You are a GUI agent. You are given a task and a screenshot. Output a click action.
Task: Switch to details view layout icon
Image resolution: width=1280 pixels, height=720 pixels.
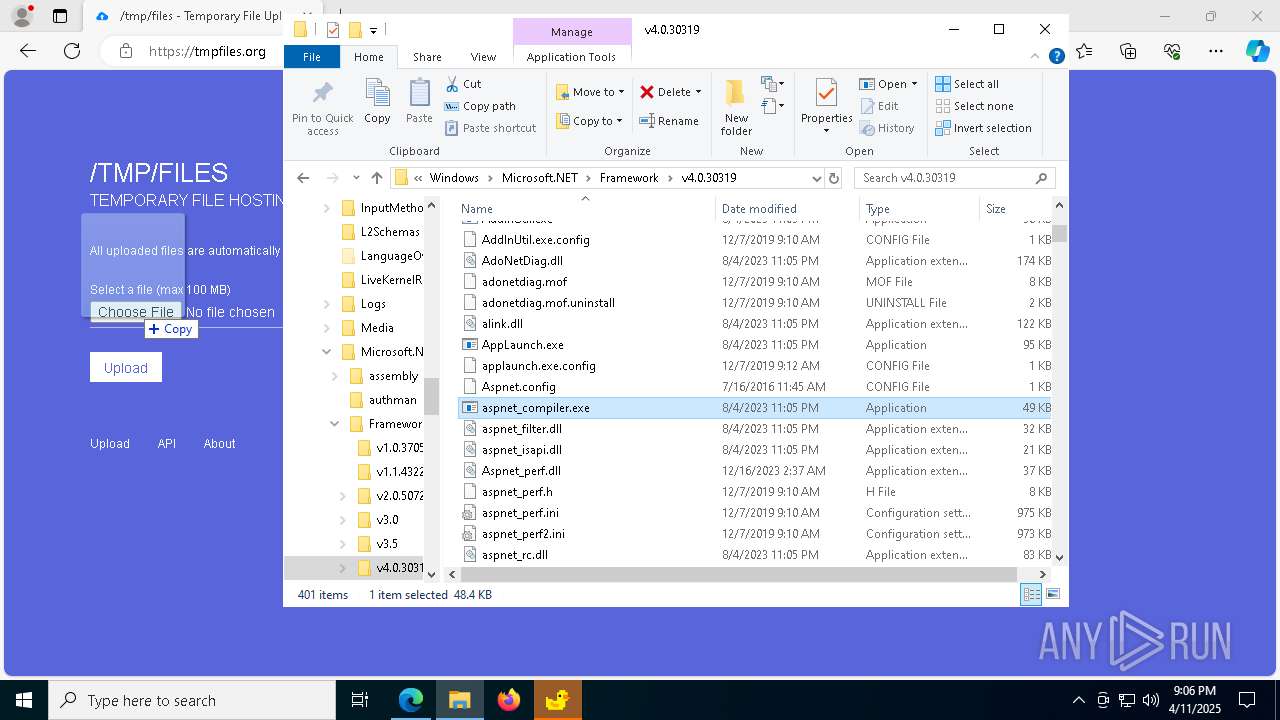pos(1031,594)
